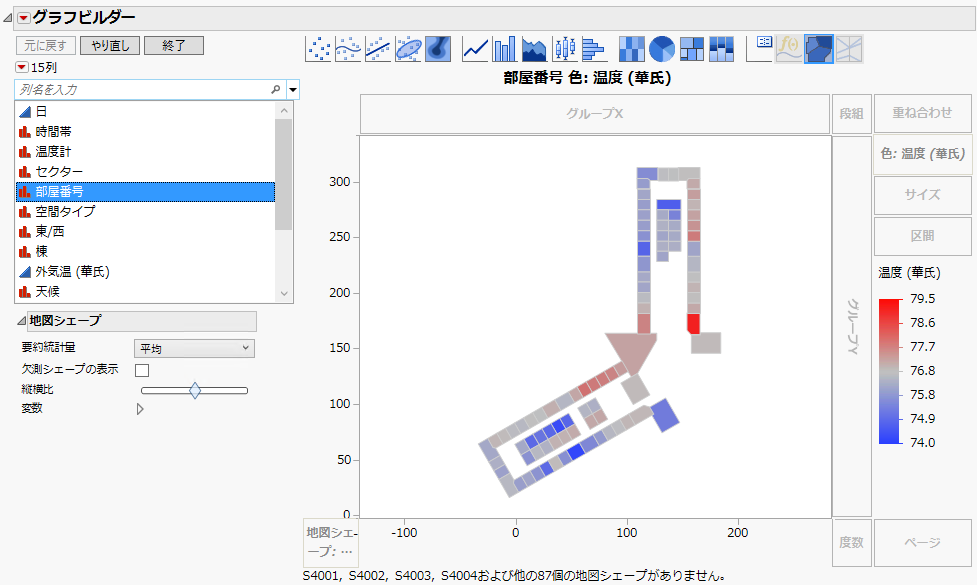This screenshot has width=977, height=585.
Task: Select the Area chart element icon
Action: [x=535, y=49]
